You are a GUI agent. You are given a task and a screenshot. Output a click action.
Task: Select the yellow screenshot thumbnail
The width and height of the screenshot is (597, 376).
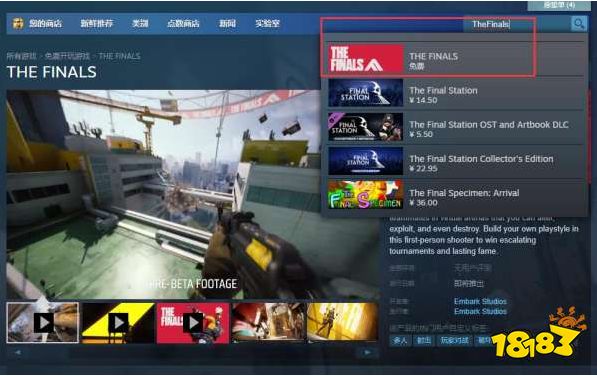(x=343, y=322)
